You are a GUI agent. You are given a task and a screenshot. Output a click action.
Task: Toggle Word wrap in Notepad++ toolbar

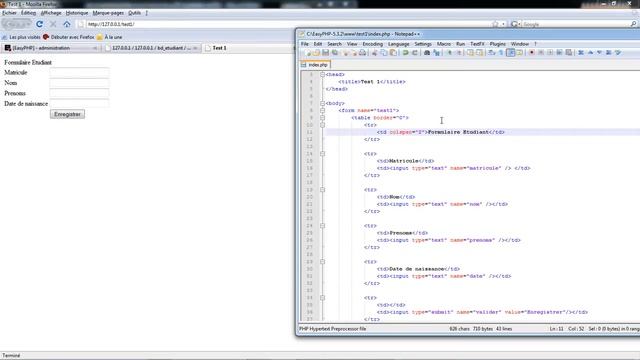coord(491,53)
